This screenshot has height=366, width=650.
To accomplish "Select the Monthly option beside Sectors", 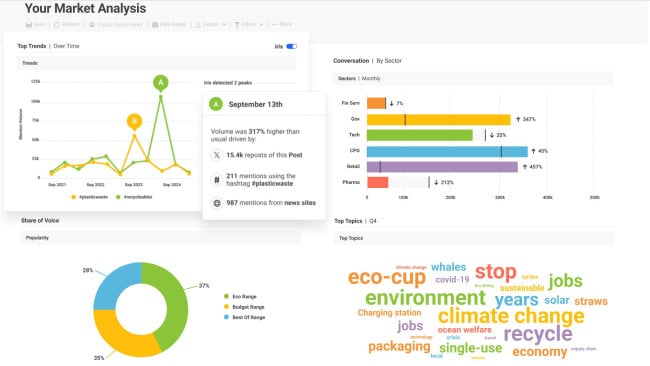I will tap(371, 78).
